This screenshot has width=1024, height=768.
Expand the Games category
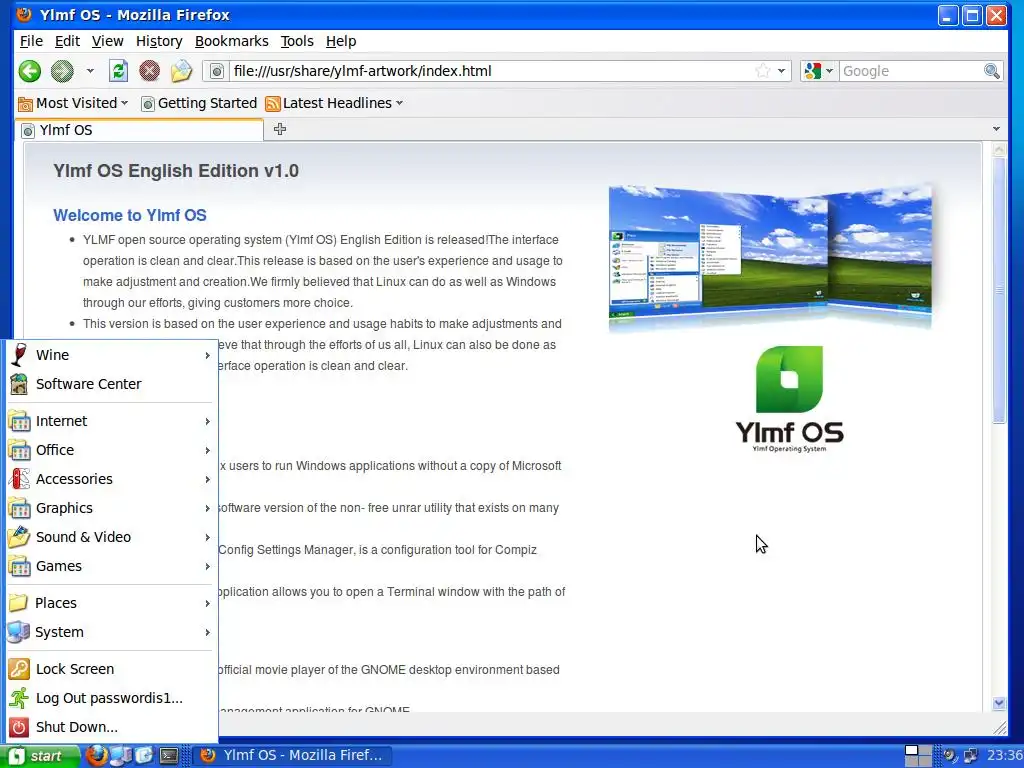[112, 566]
